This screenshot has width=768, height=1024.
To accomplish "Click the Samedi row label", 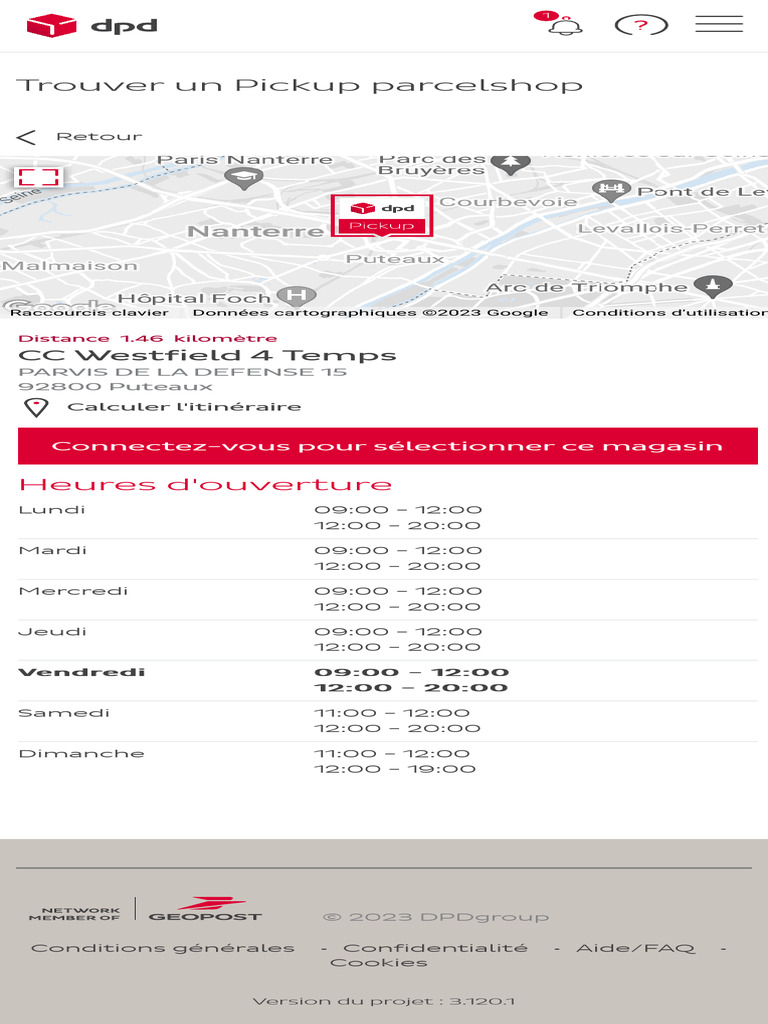I will 64,712.
